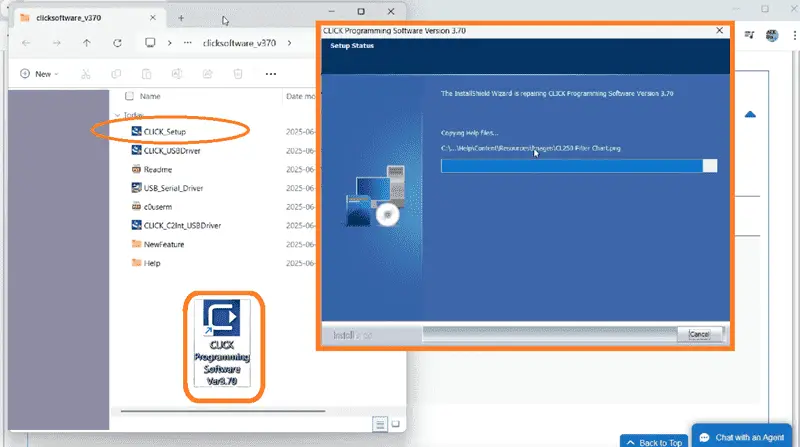Image resolution: width=800 pixels, height=447 pixels.
Task: Click the Share toolbar icon
Action: coord(207,74)
